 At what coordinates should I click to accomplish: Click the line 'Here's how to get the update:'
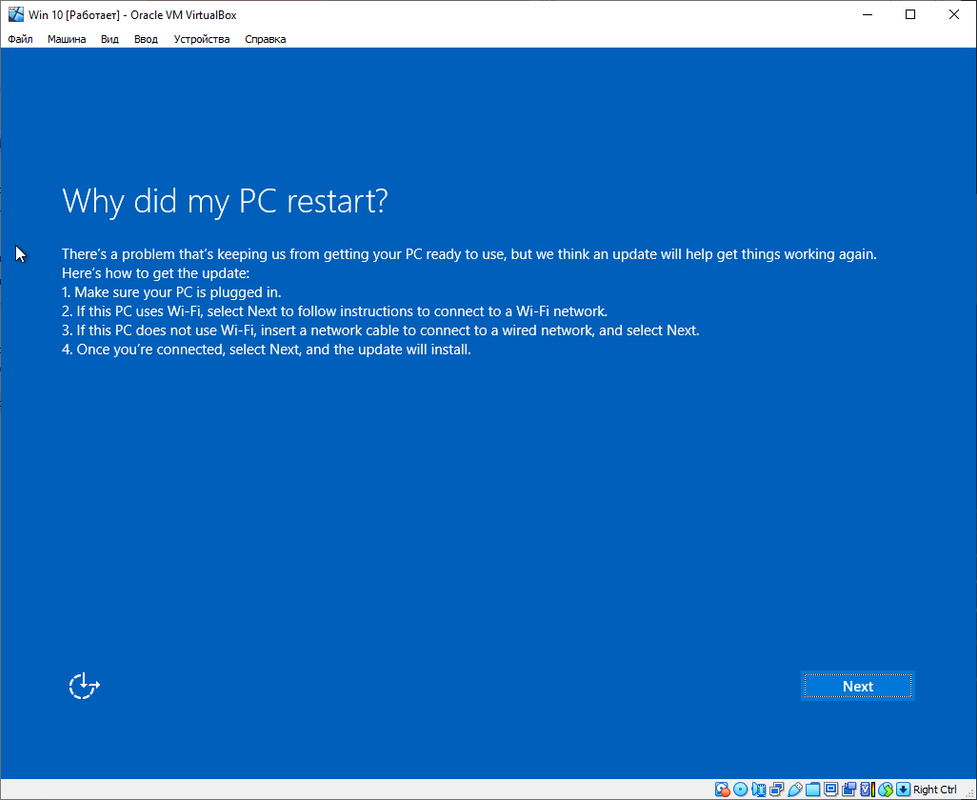[156, 273]
